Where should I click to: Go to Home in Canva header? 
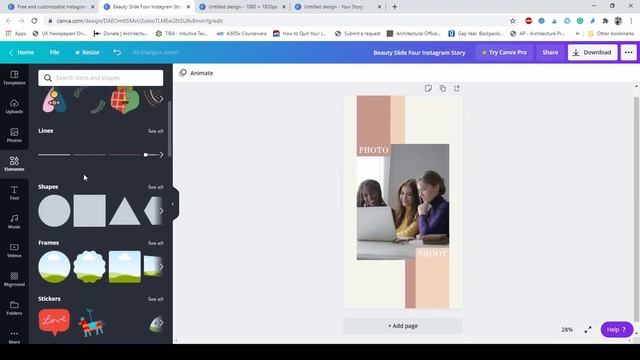(x=22, y=52)
